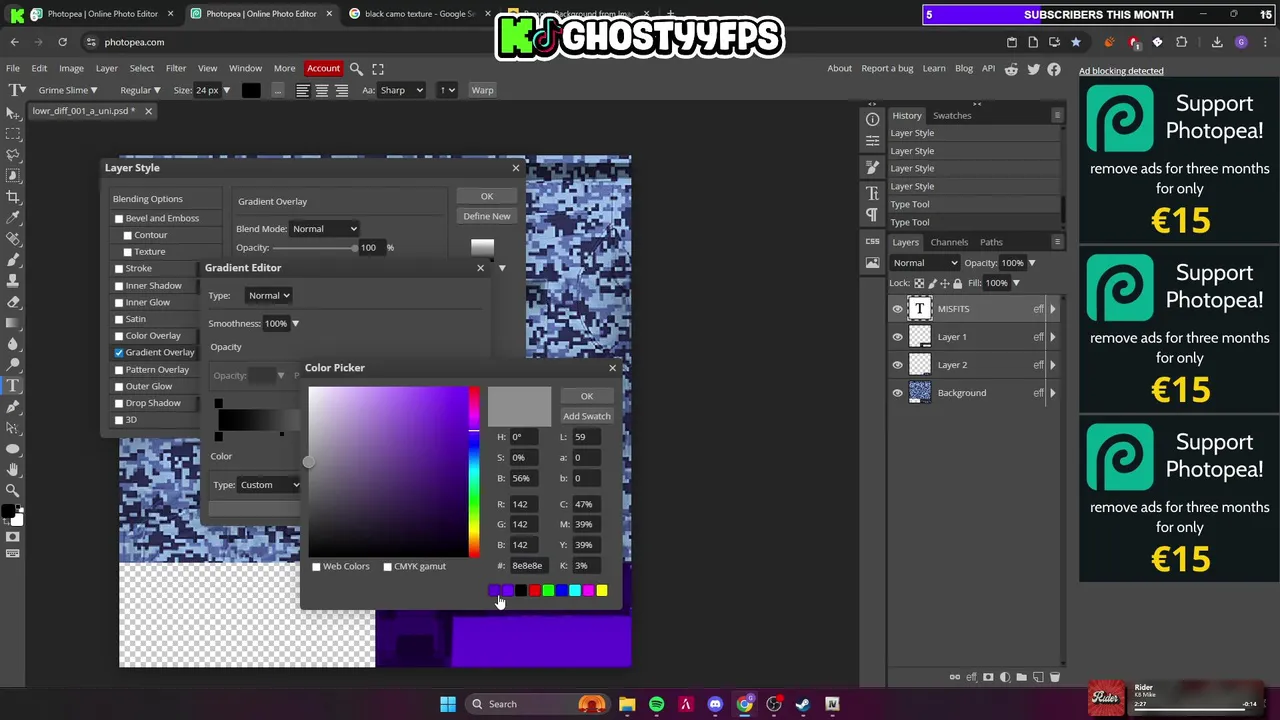The image size is (1280, 720).
Task: Open Spotify from the taskbar
Action: tap(656, 704)
